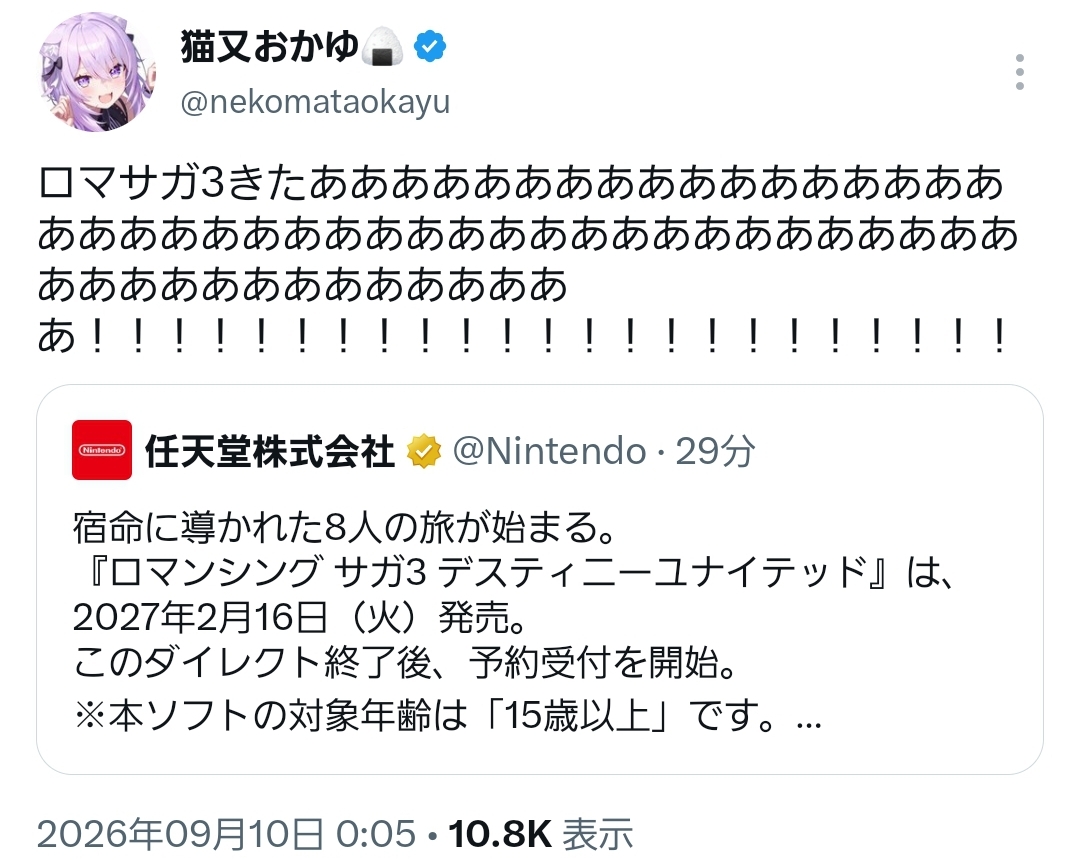
Task: Open the 猫又おかゆ display name
Action: click(x=269, y=46)
